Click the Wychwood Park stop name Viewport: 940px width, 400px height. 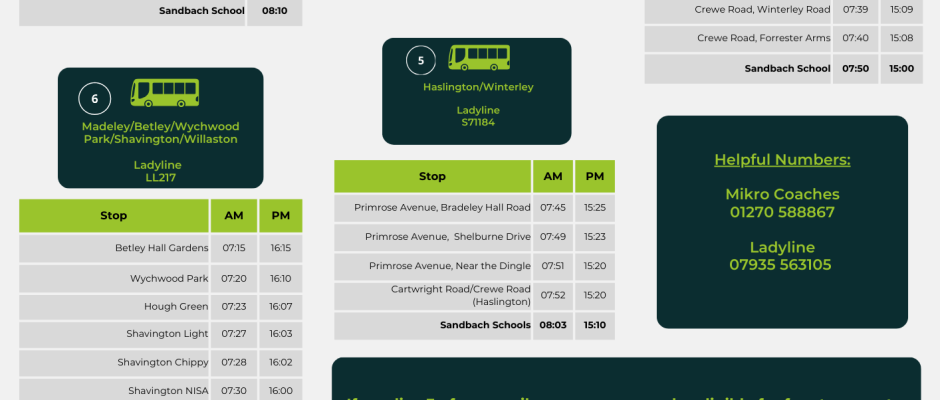tap(169, 278)
